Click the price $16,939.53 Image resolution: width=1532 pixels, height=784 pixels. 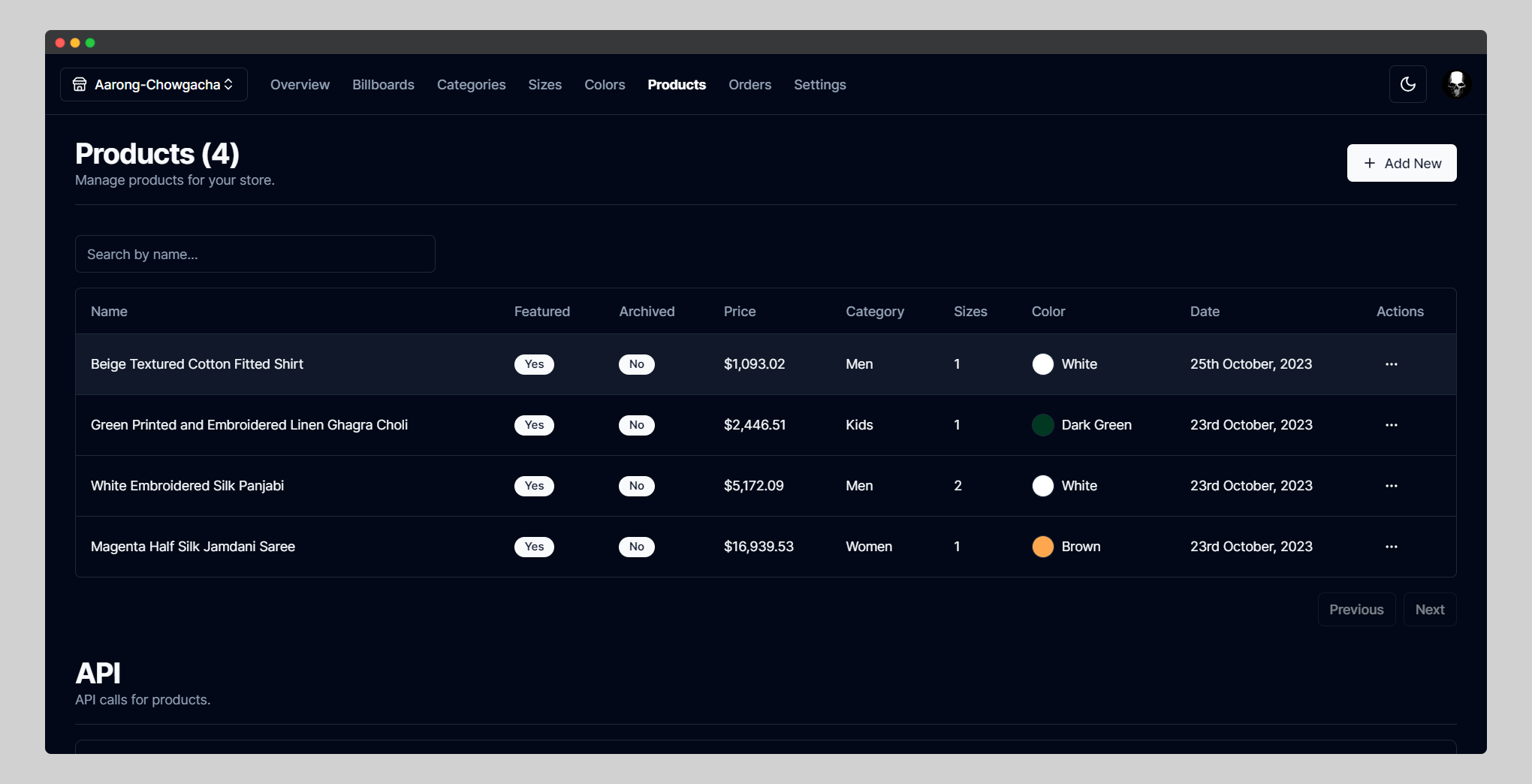[x=758, y=547]
